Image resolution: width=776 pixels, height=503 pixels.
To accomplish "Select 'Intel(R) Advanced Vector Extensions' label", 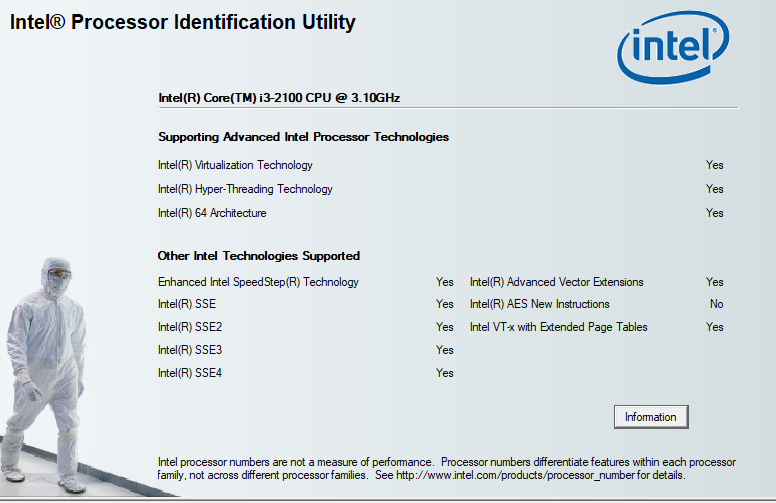I will [x=557, y=282].
